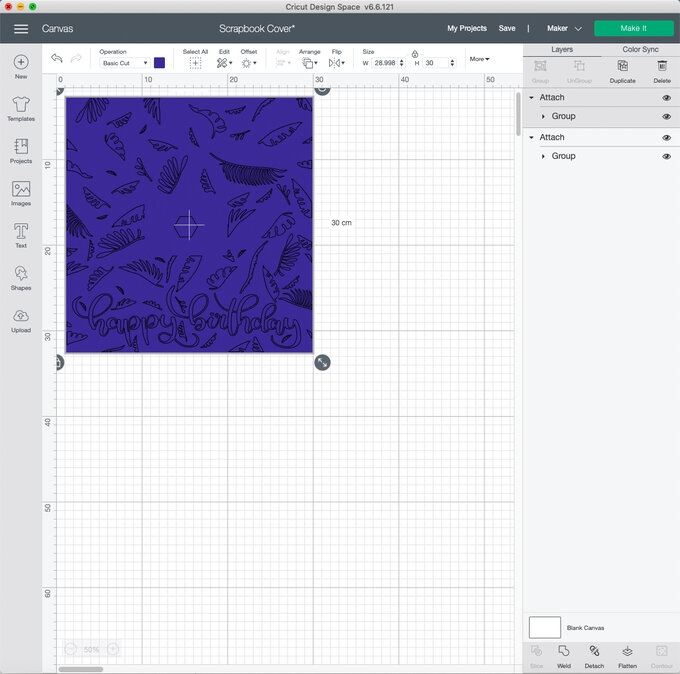680x674 pixels.
Task: Zoom in the canvas
Action: [x=113, y=649]
